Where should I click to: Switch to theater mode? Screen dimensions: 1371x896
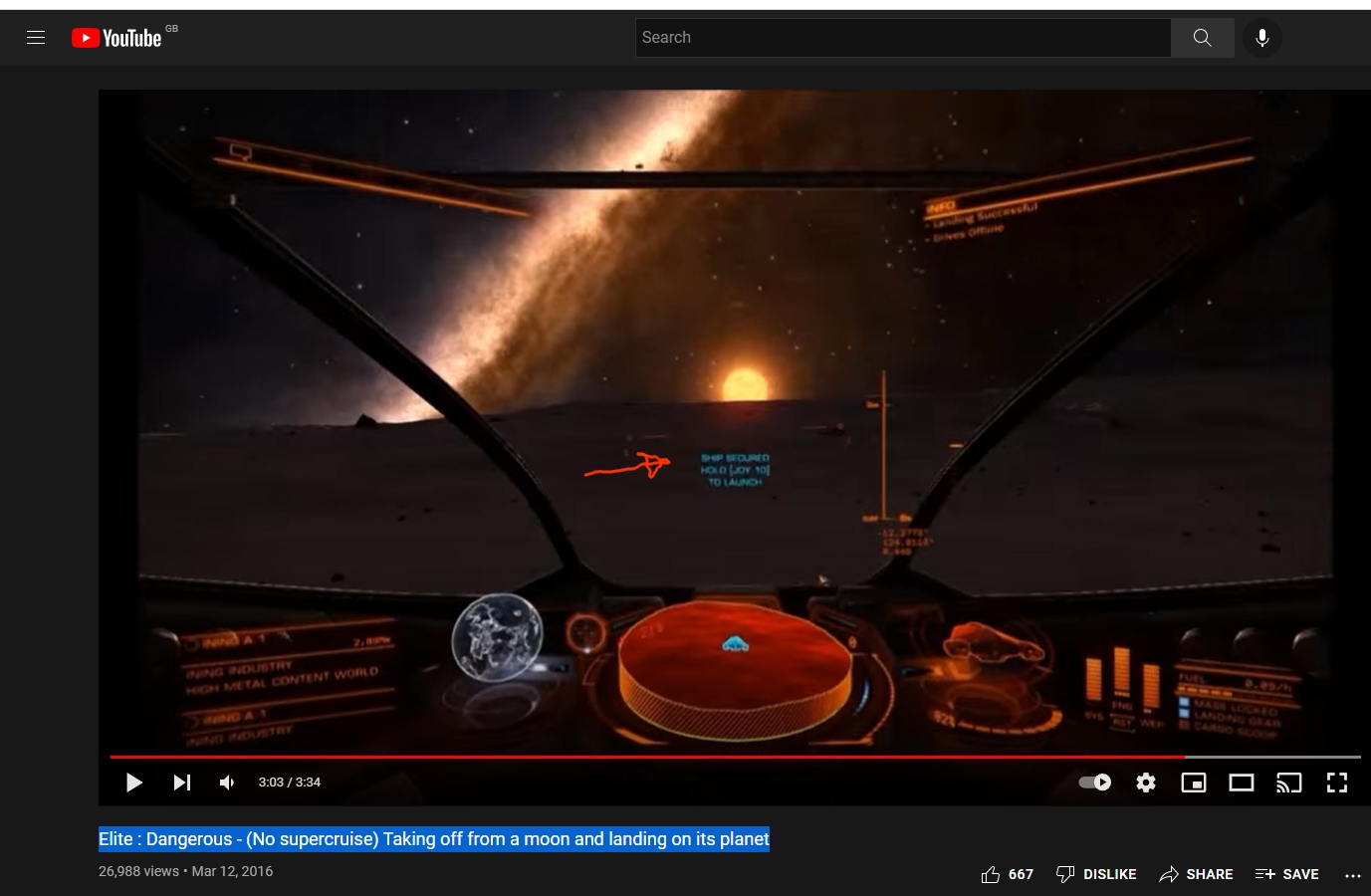point(1242,783)
